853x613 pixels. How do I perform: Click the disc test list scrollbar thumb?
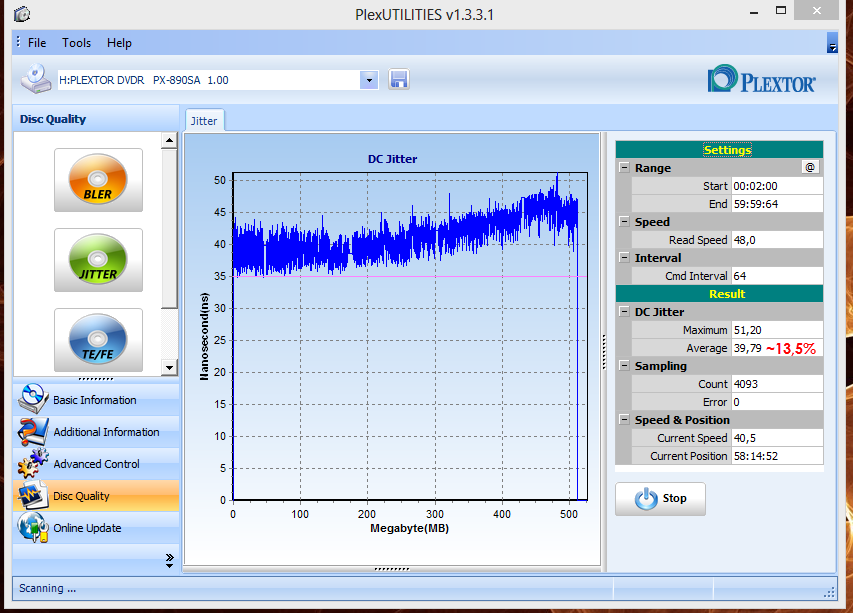tap(169, 228)
